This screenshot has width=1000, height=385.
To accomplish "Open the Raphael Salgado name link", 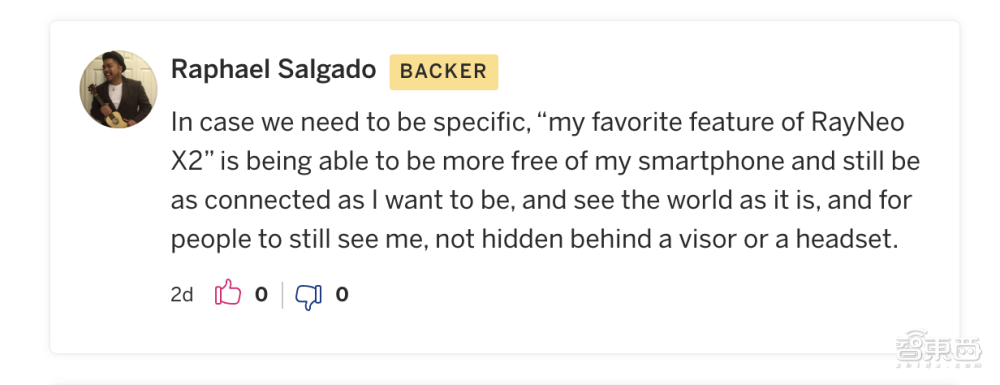I will [x=274, y=70].
